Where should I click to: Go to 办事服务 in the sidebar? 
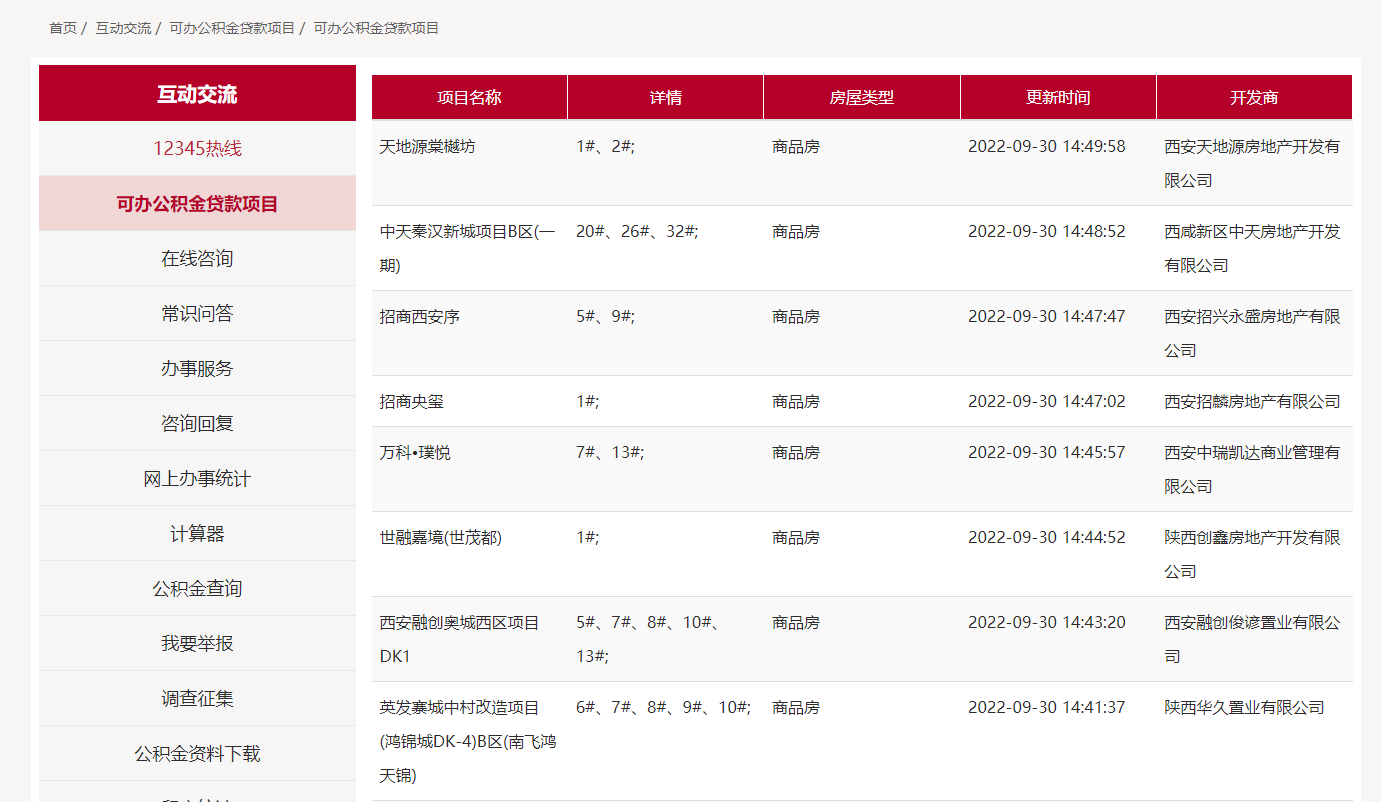click(x=197, y=369)
